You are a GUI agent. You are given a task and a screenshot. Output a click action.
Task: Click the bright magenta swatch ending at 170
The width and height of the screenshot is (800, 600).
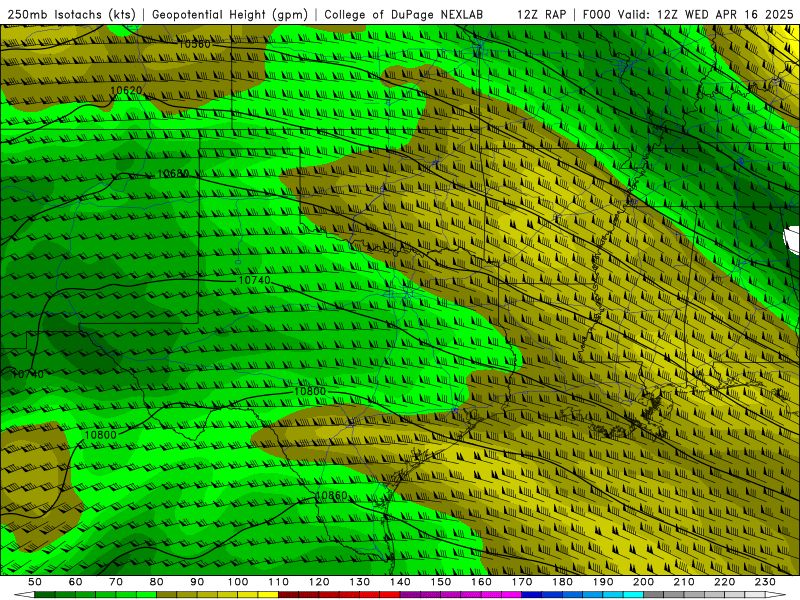click(x=512, y=594)
